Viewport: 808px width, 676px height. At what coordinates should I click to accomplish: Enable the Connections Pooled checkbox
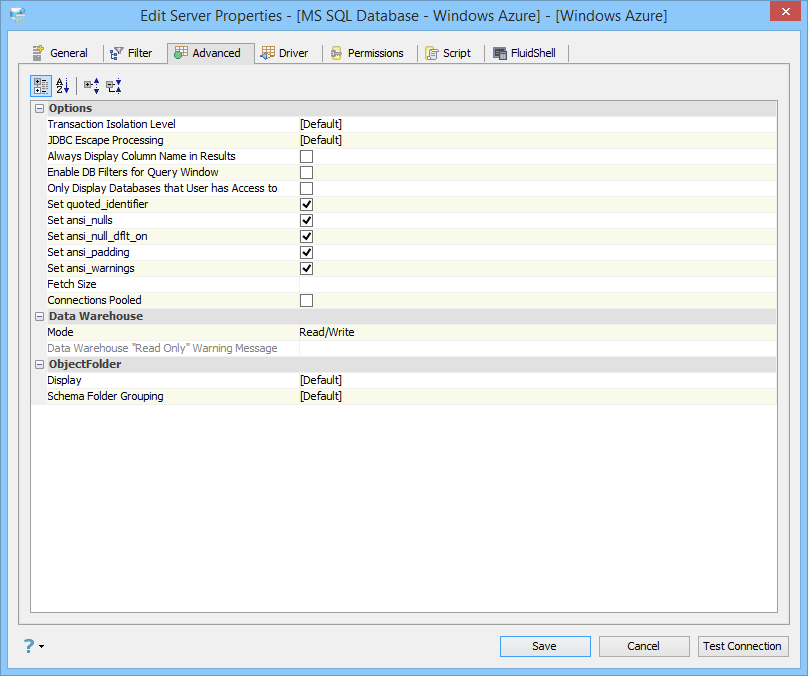(307, 300)
